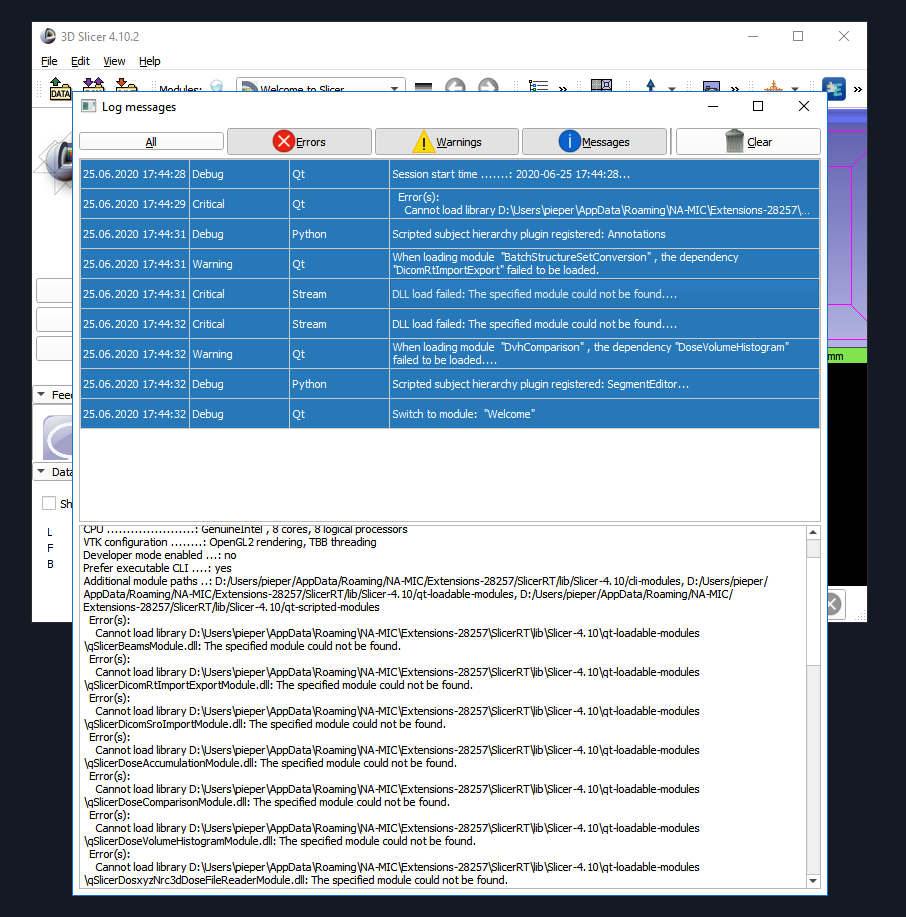Click the Errors filter with red X icon

tap(298, 141)
